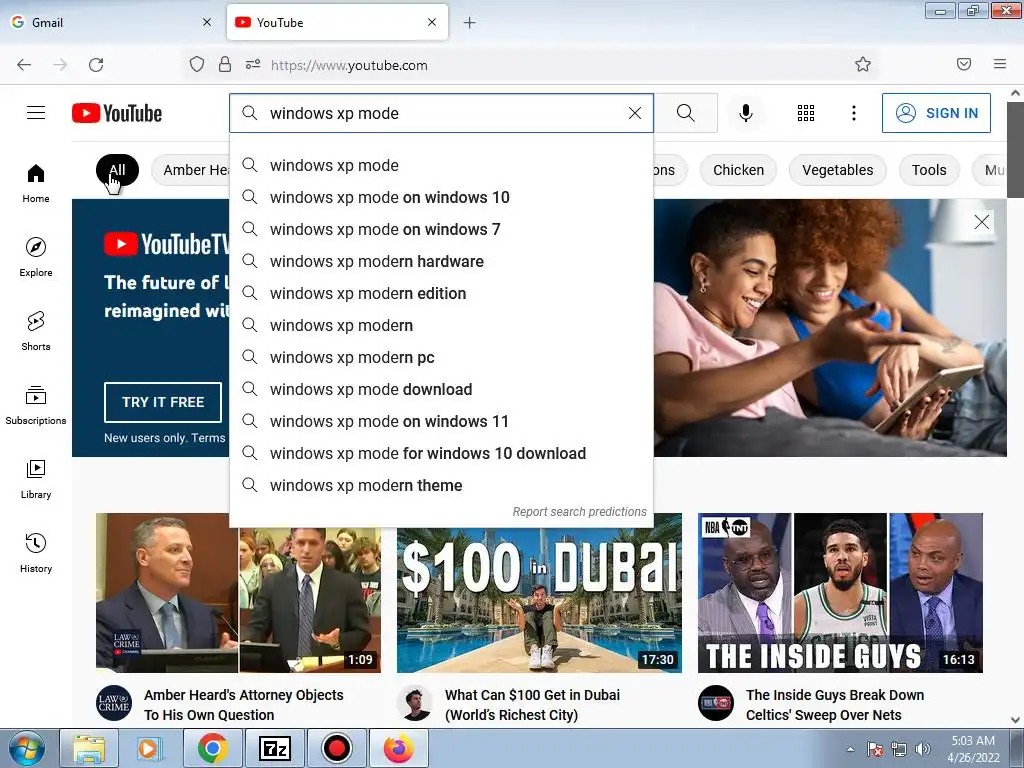Choose suggestion "windows xp mode on windows 11"

[441, 421]
